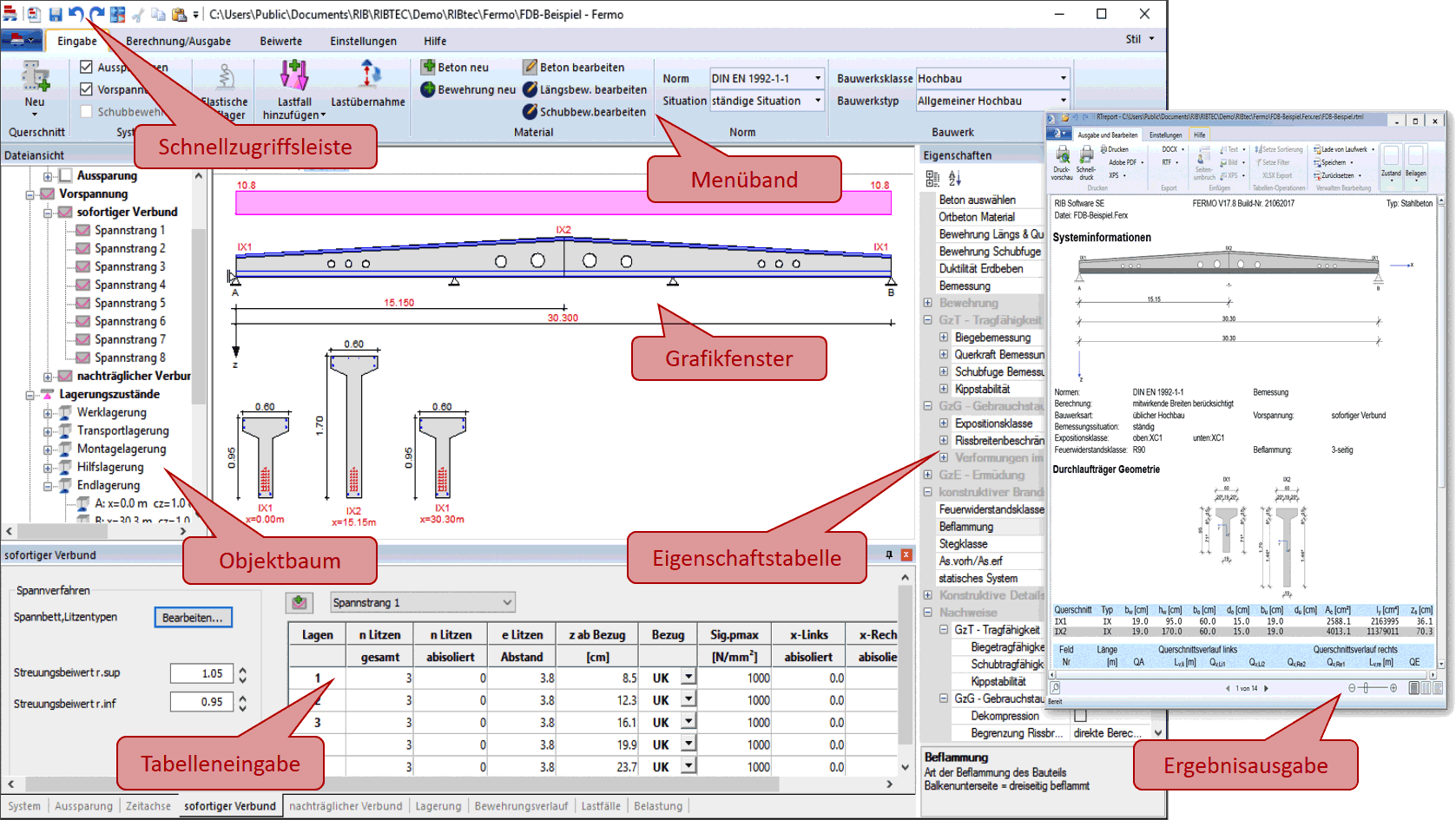1456x820 pixels.
Task: Open the Einstellungen ribbon tab in Fermo
Action: tap(363, 41)
